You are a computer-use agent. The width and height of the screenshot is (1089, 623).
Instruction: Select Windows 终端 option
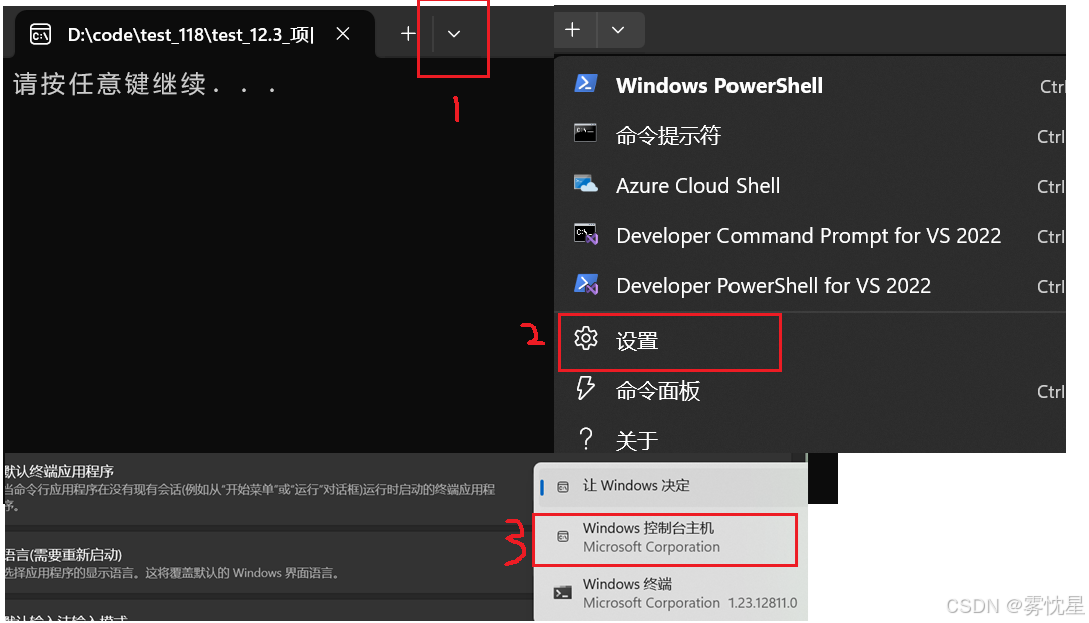point(670,593)
